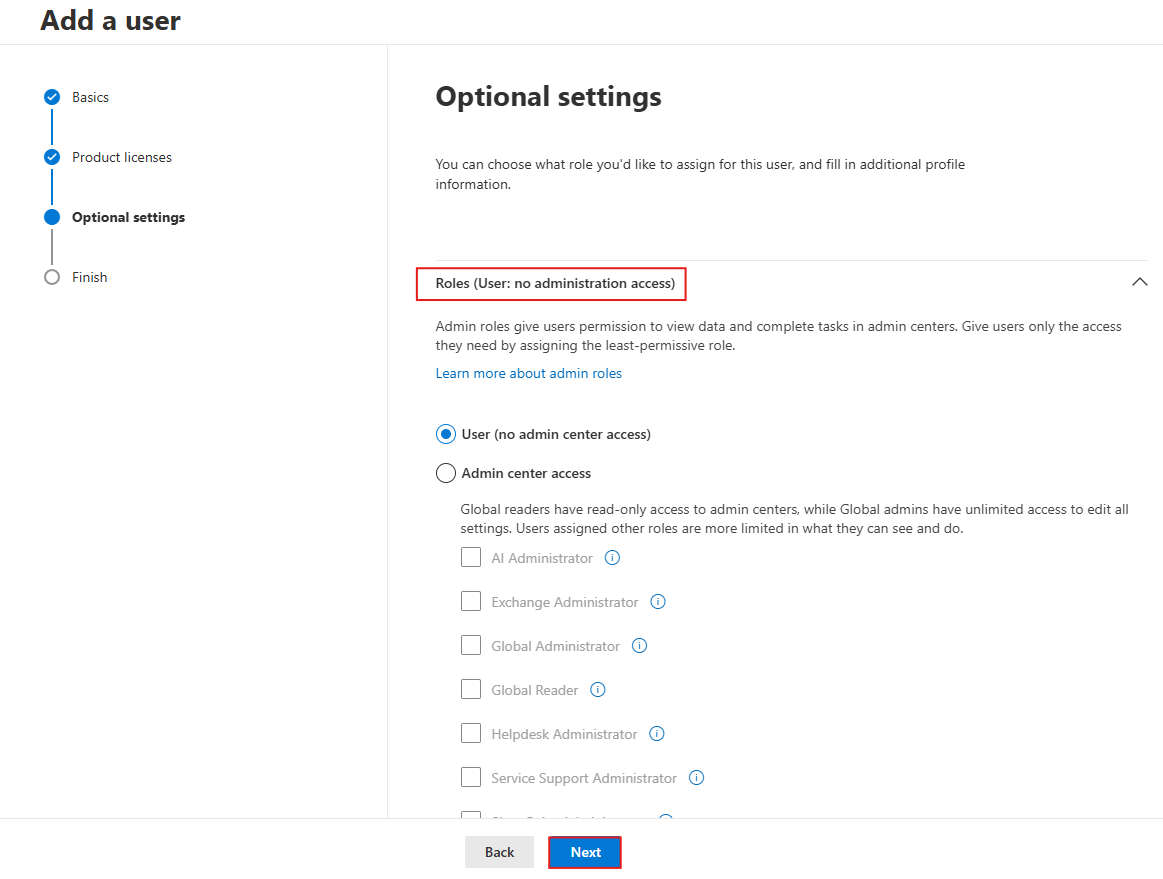Click the Global Reader info icon
1163x879 pixels.
598,690
